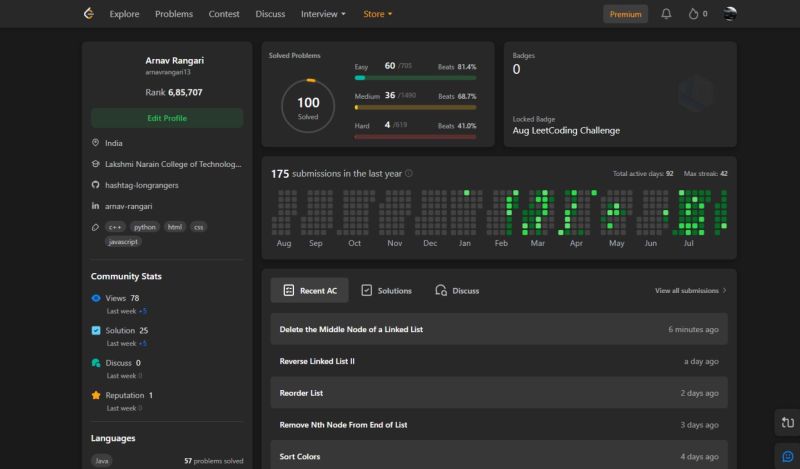800x469 pixels.
Task: Click the streak flame icon
Action: [x=693, y=14]
